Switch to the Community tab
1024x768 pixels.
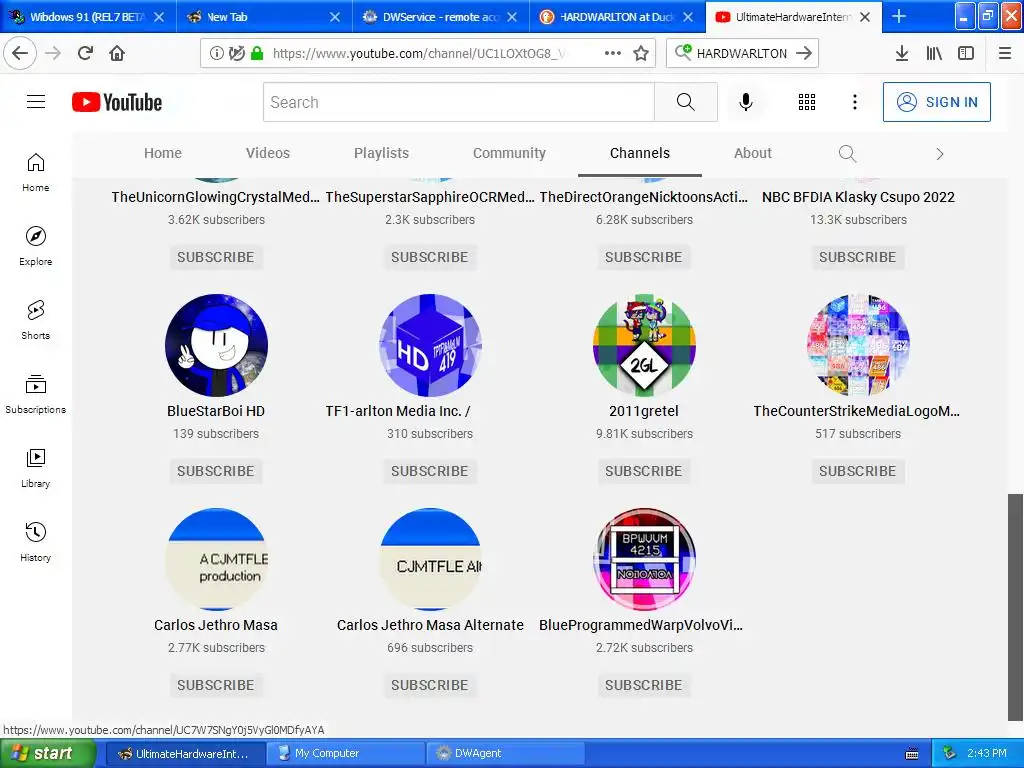pyautogui.click(x=509, y=153)
